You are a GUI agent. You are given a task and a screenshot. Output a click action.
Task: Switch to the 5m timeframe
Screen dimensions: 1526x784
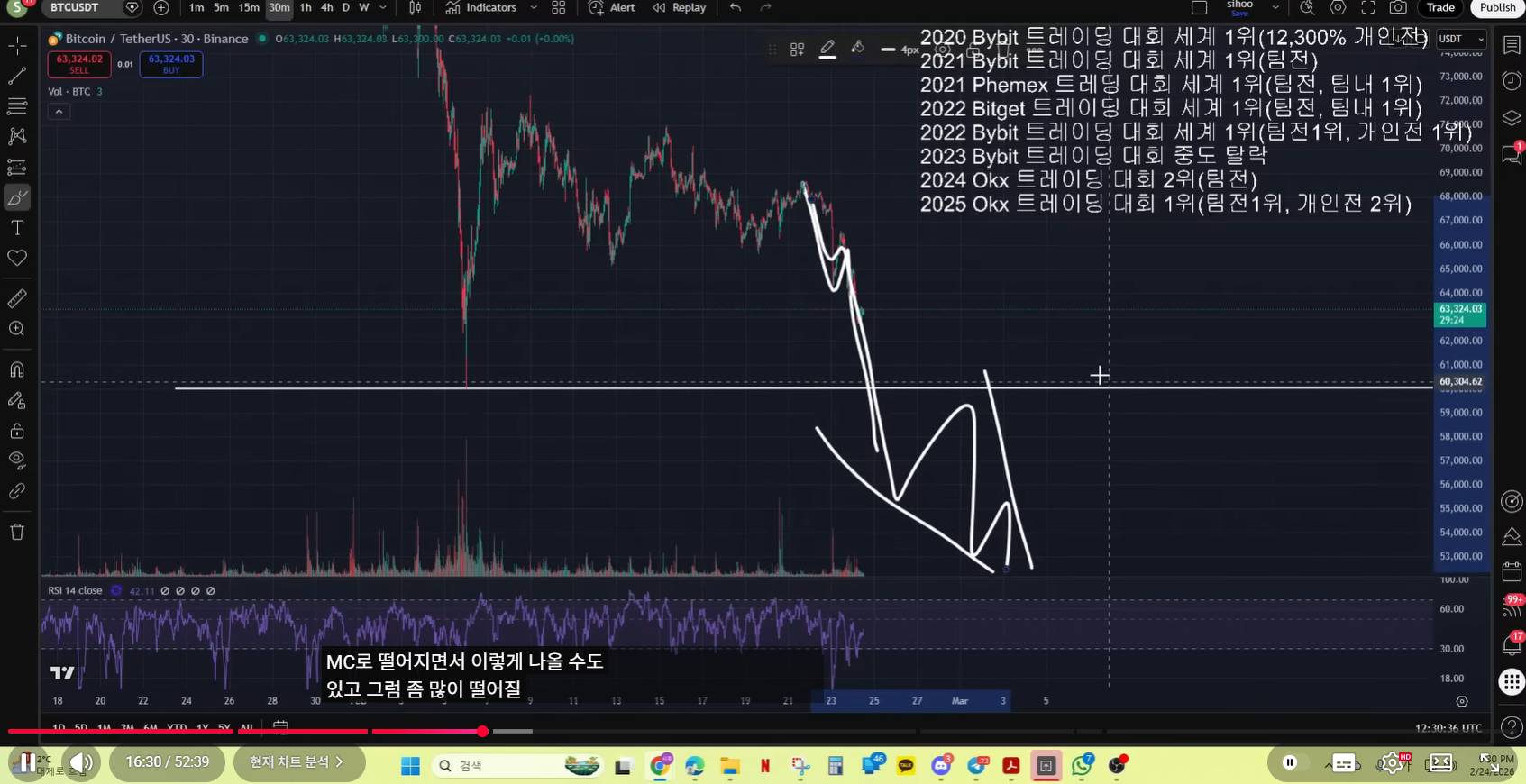pos(221,8)
